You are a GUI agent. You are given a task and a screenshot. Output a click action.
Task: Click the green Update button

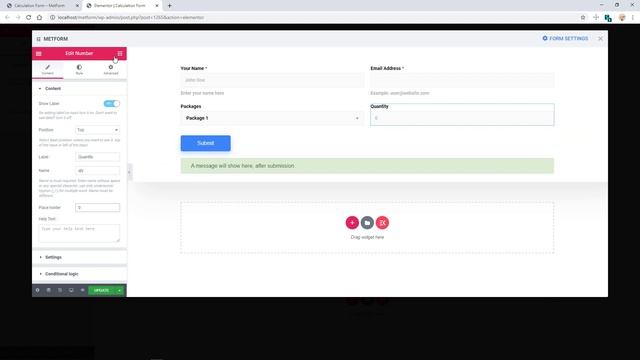102,290
